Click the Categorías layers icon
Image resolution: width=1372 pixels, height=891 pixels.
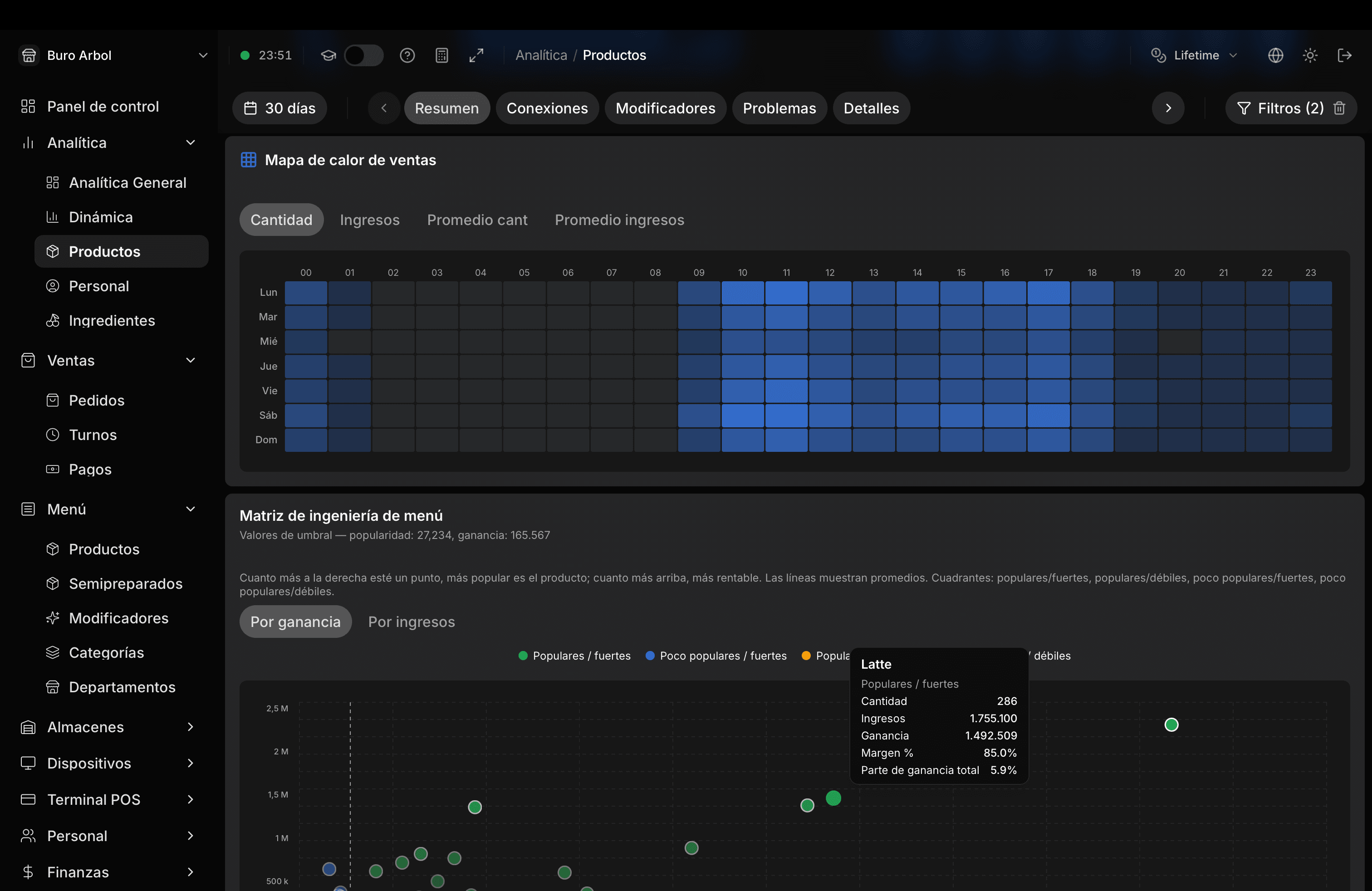click(x=53, y=653)
